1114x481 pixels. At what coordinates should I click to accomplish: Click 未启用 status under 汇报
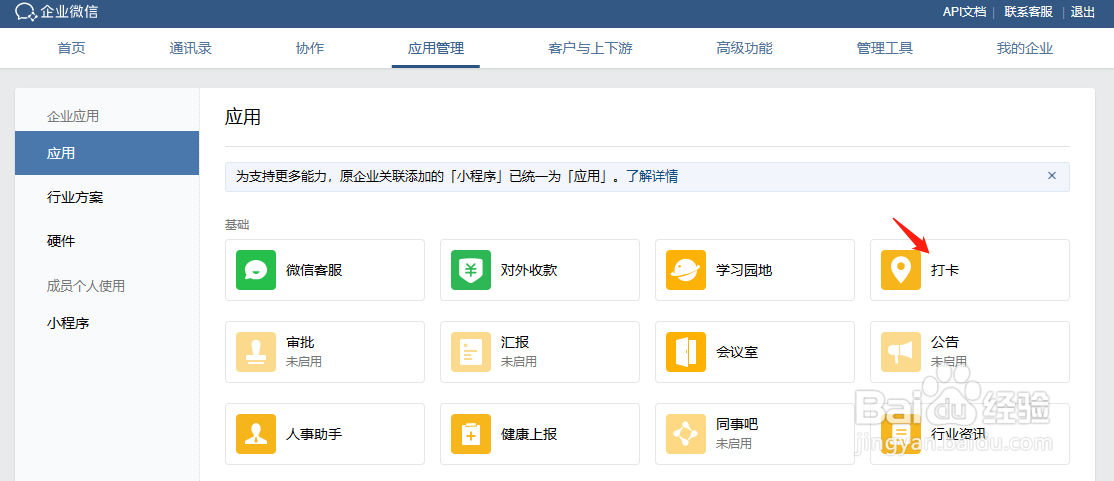[519, 362]
